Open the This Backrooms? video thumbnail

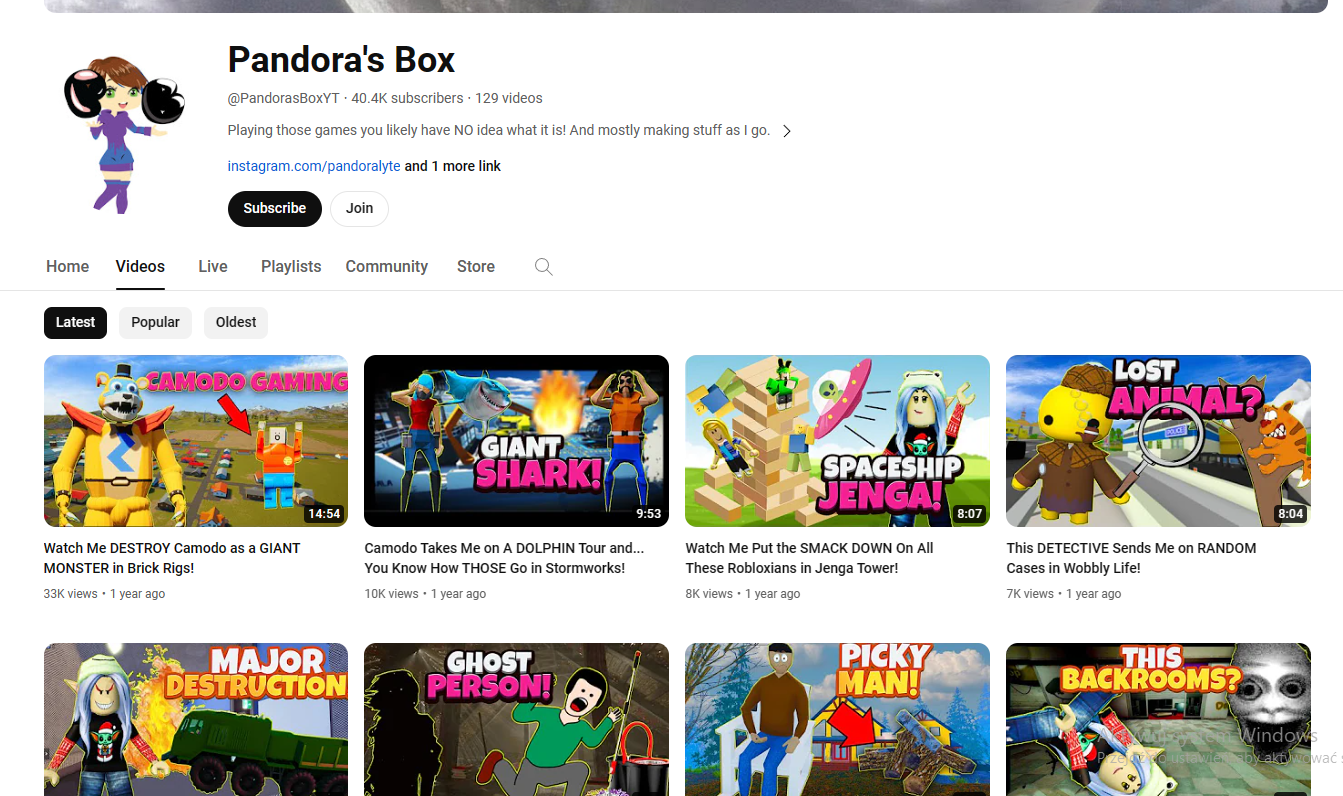1158,719
